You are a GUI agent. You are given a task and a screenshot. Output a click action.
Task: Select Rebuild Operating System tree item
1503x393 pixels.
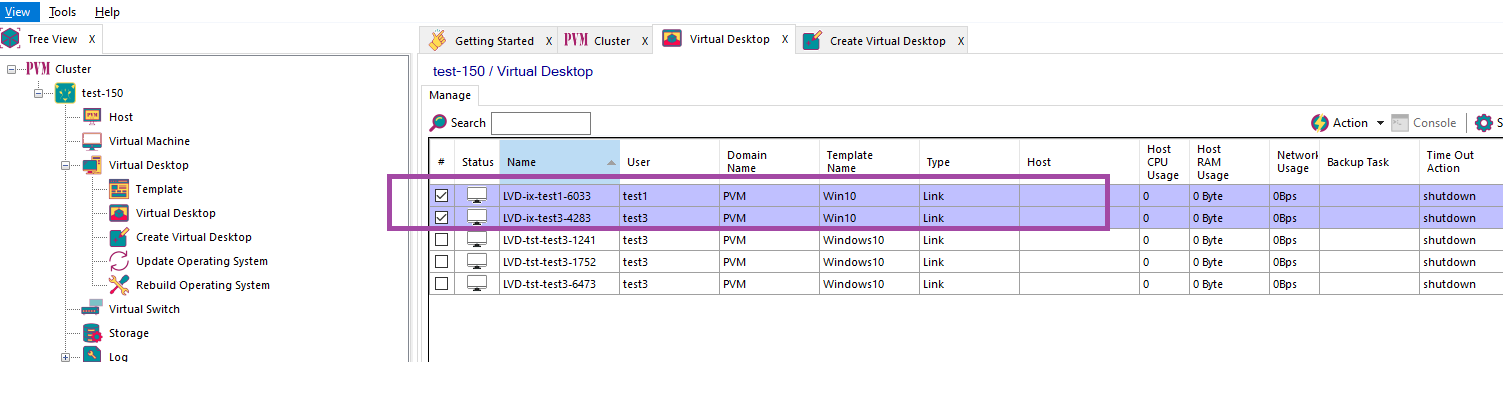[203, 285]
